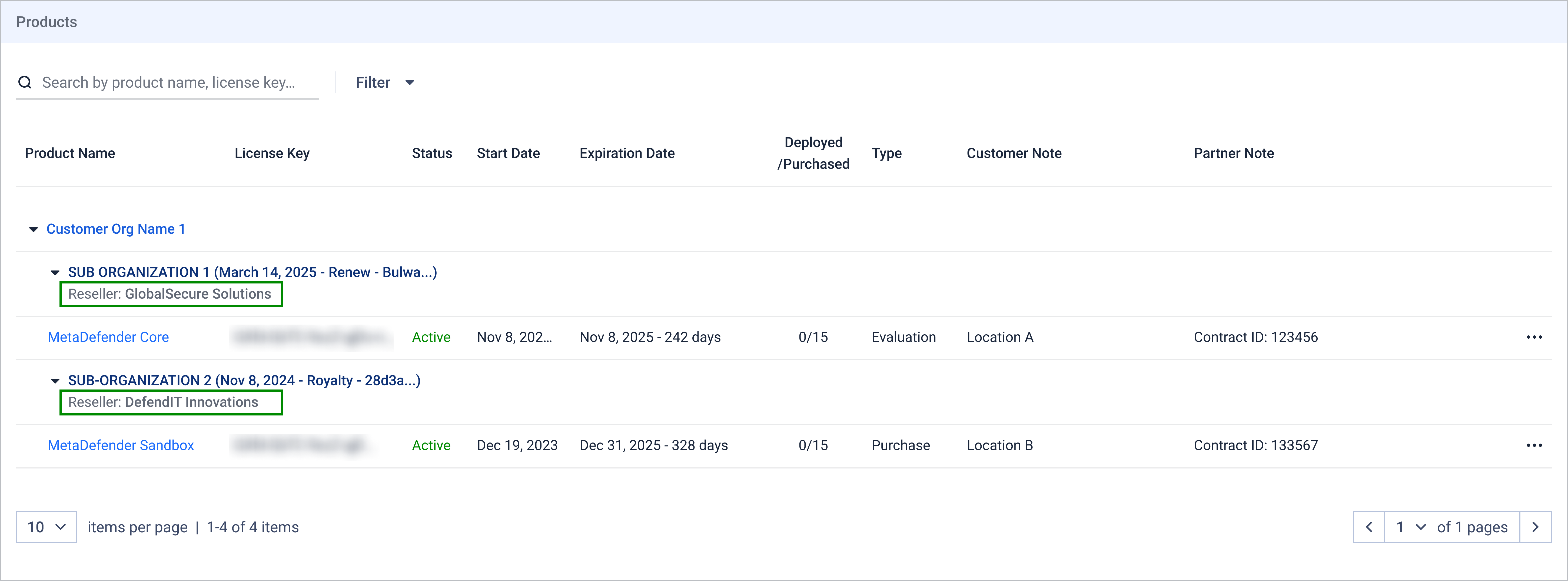Click the Products panel title
Image resolution: width=1568 pixels, height=581 pixels.
coord(47,22)
